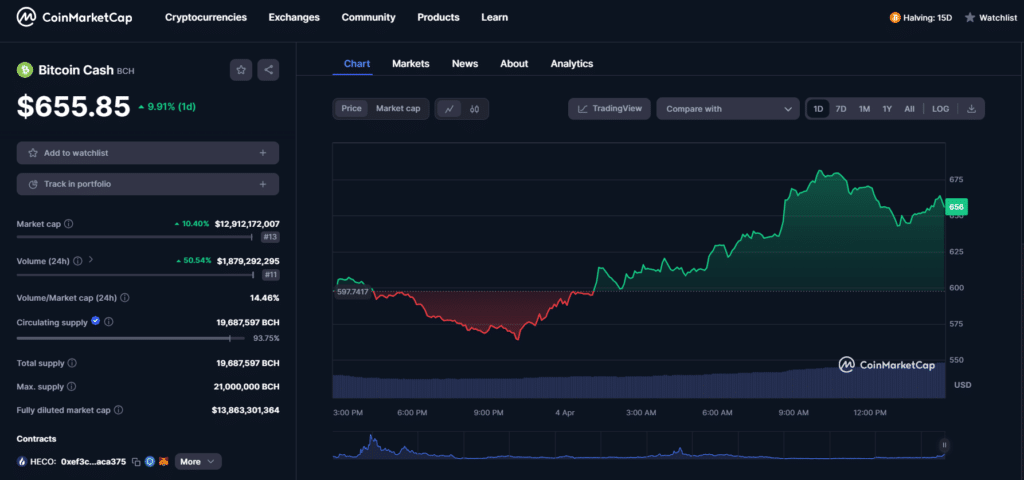This screenshot has height=480, width=1024.
Task: Switch to the About tab
Action: point(514,63)
